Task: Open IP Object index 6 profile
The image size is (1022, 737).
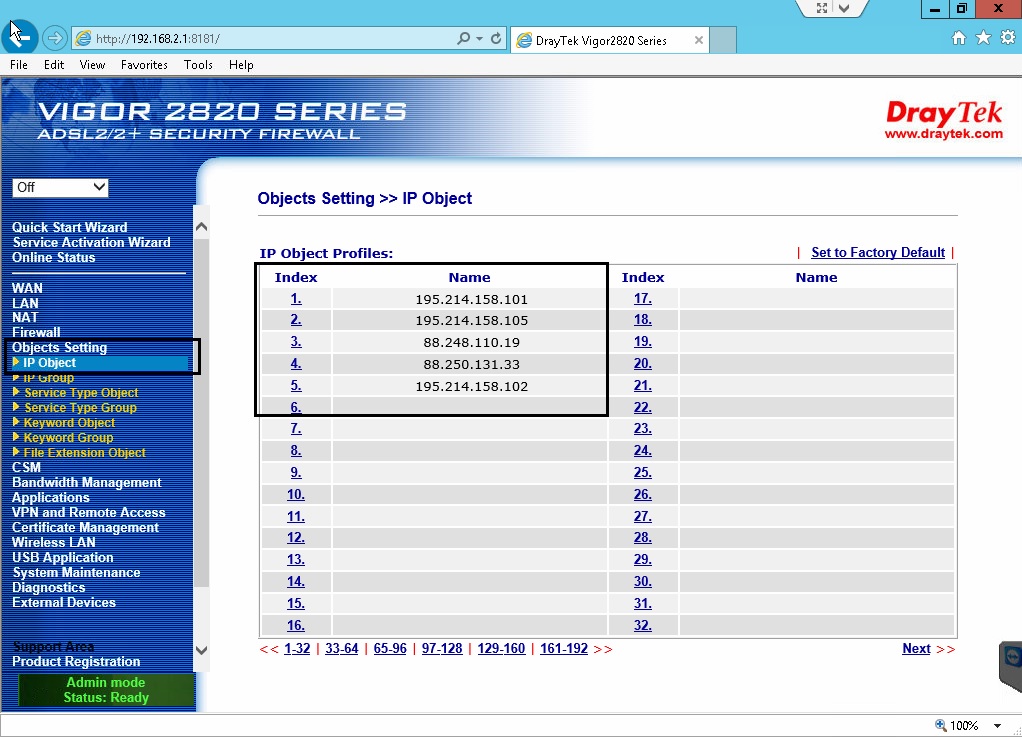Action: point(296,408)
